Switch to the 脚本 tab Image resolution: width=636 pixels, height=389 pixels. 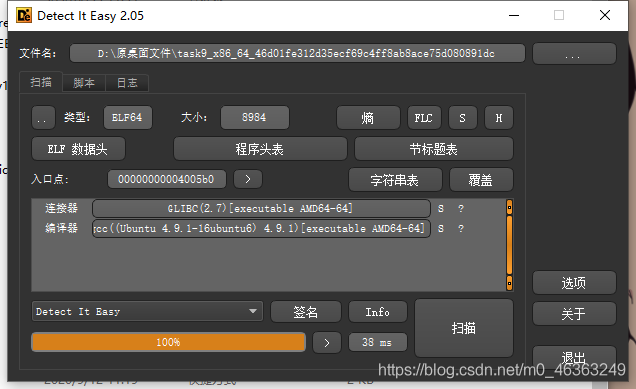pyautogui.click(x=84, y=83)
